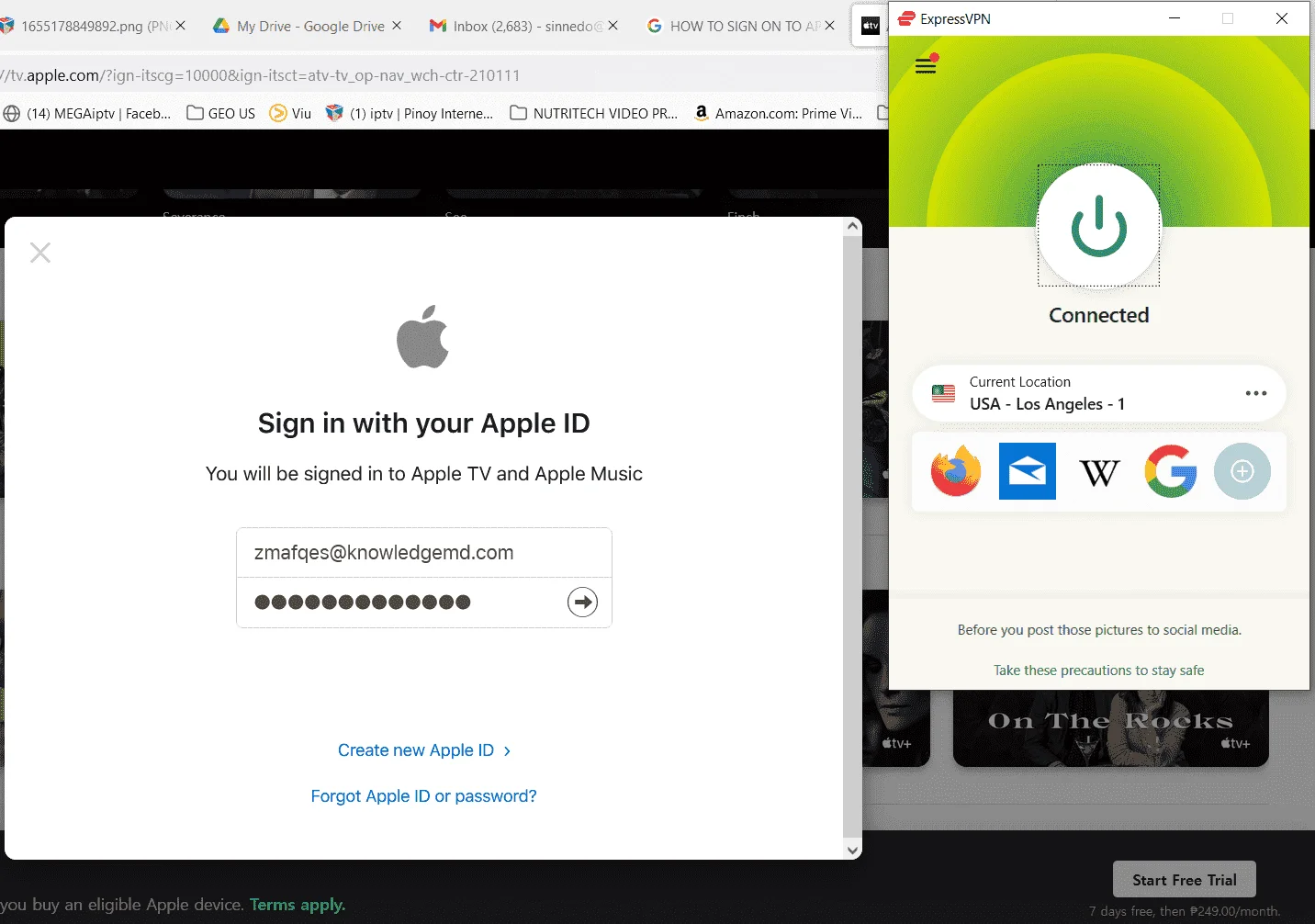The height and width of the screenshot is (924, 1315).
Task: Open the Amazon.com Prime Video bookmark
Action: 778,114
